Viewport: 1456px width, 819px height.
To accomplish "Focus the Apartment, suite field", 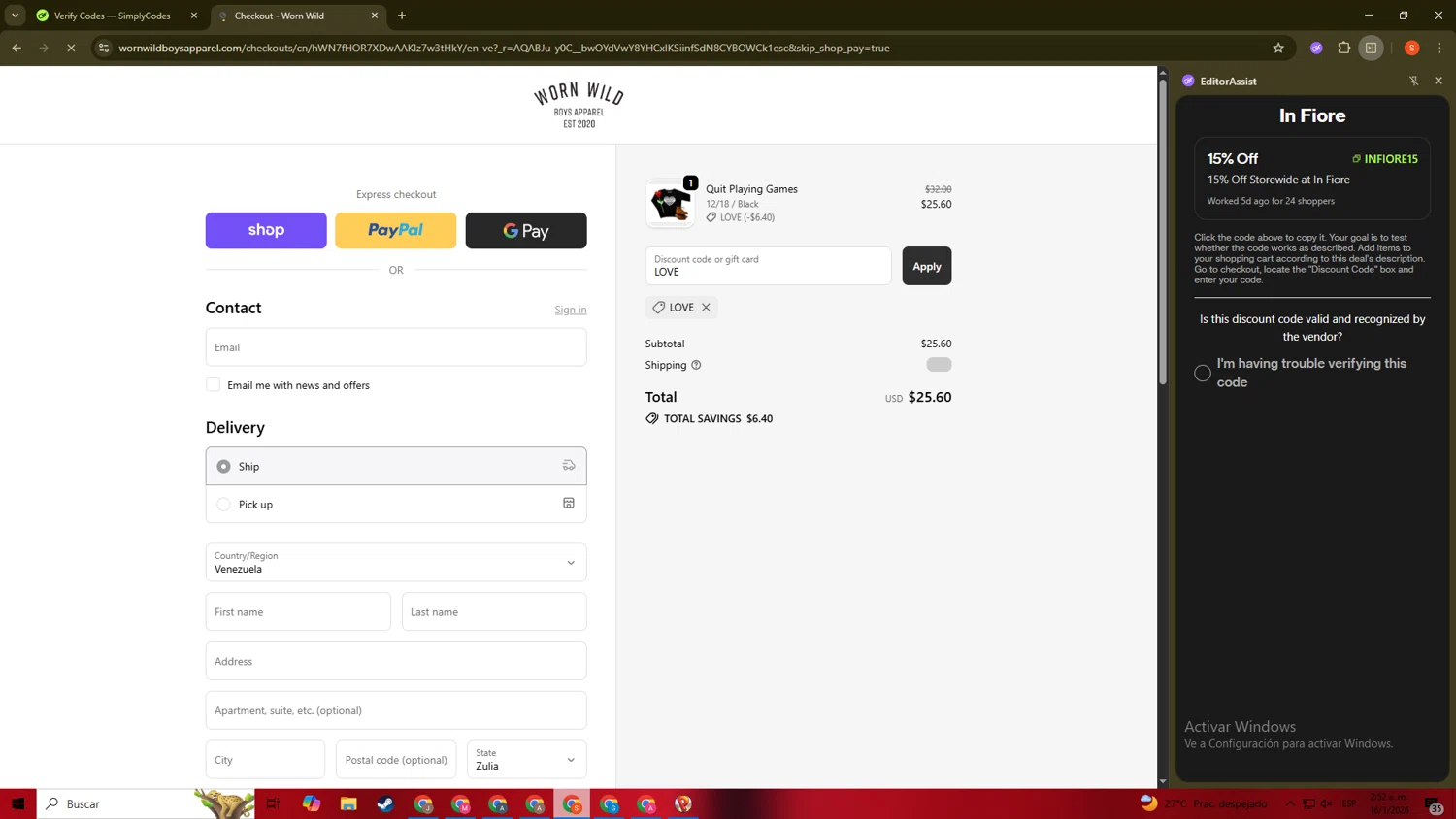I will [396, 710].
